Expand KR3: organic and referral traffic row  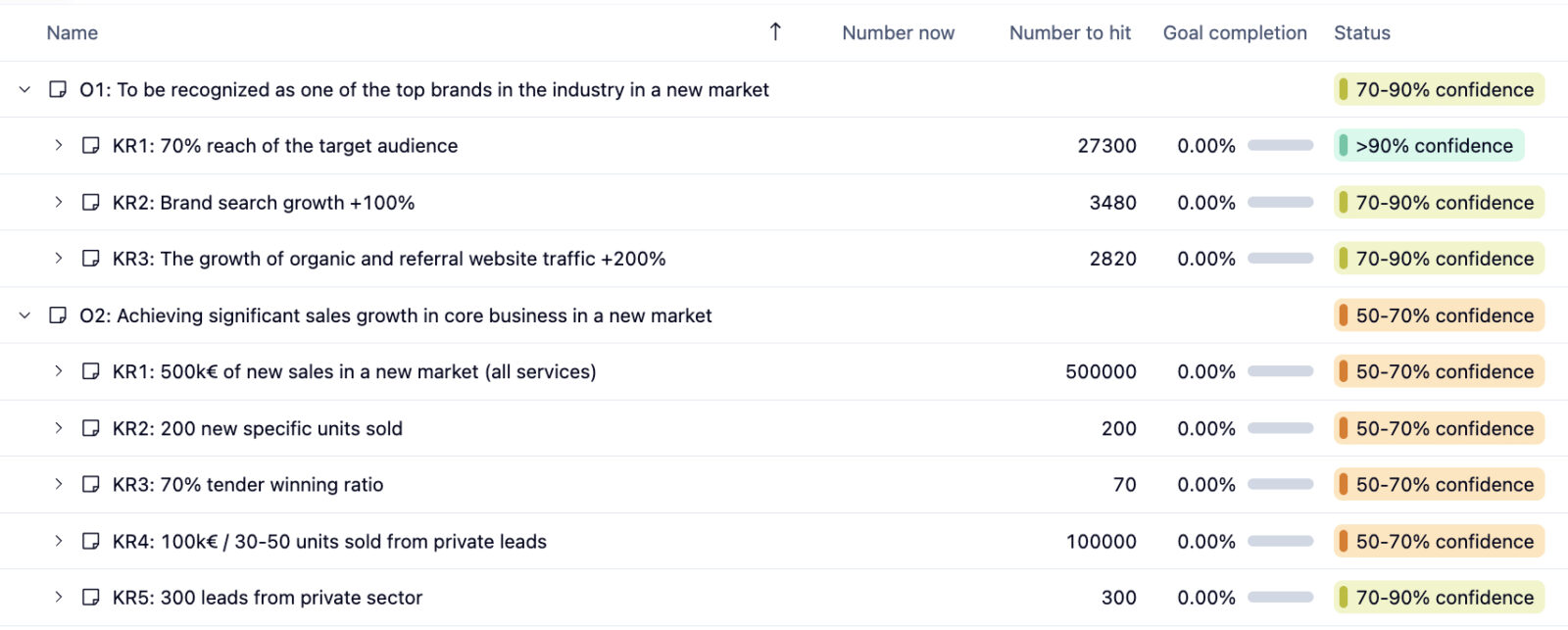tap(59, 259)
